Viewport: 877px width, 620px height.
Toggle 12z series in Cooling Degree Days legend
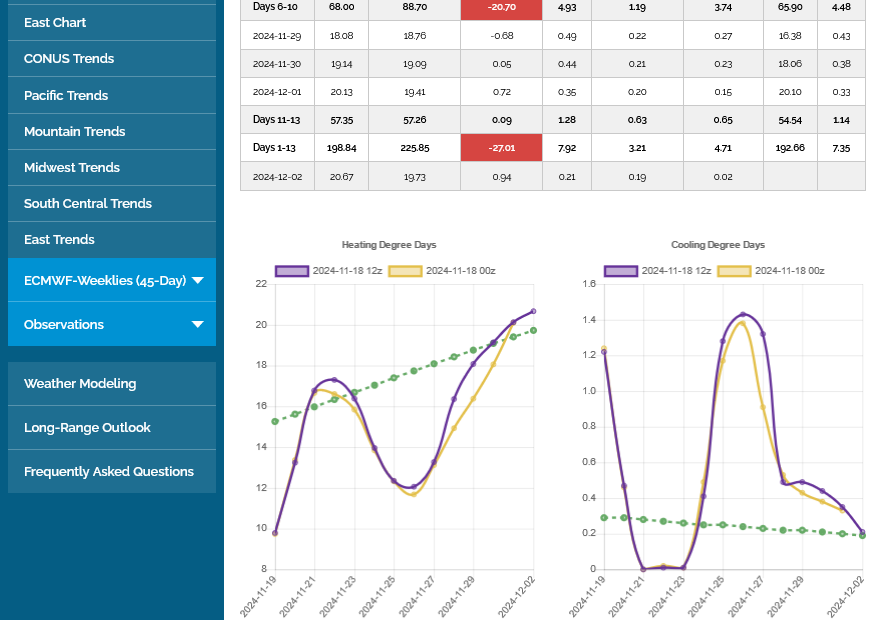[x=621, y=271]
